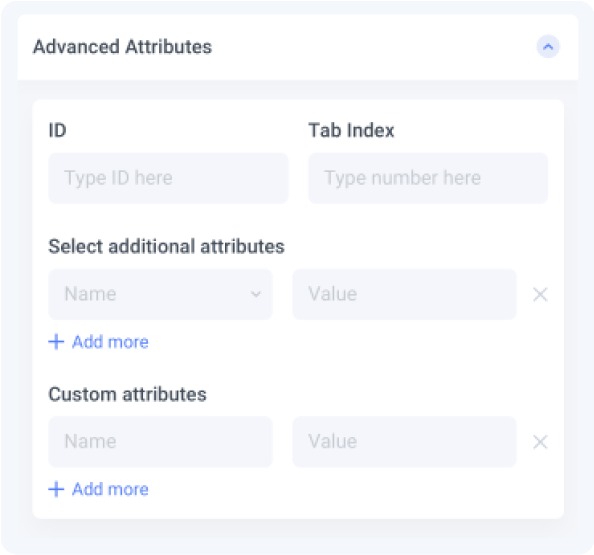The image size is (594, 555).
Task: Remove the custom attribute row with X
Action: tap(540, 442)
